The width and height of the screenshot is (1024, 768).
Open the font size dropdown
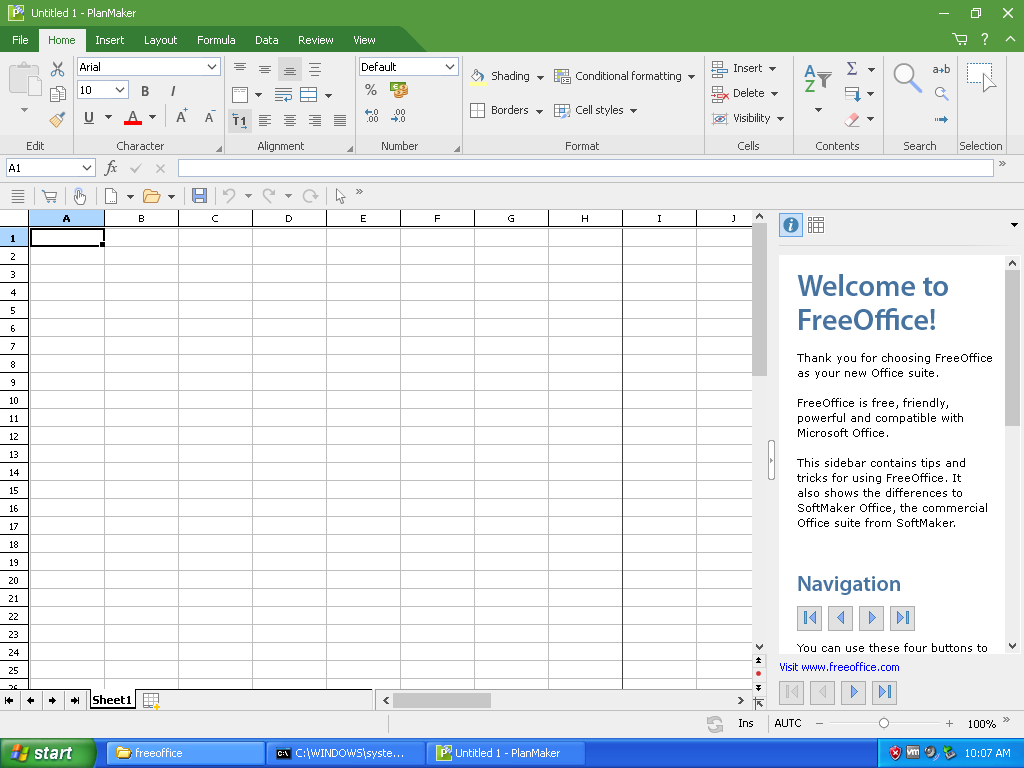[x=120, y=90]
